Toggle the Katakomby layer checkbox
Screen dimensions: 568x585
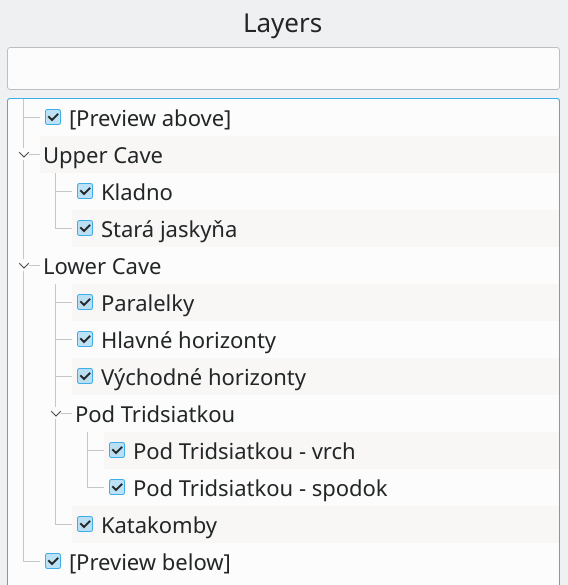[x=85, y=524]
